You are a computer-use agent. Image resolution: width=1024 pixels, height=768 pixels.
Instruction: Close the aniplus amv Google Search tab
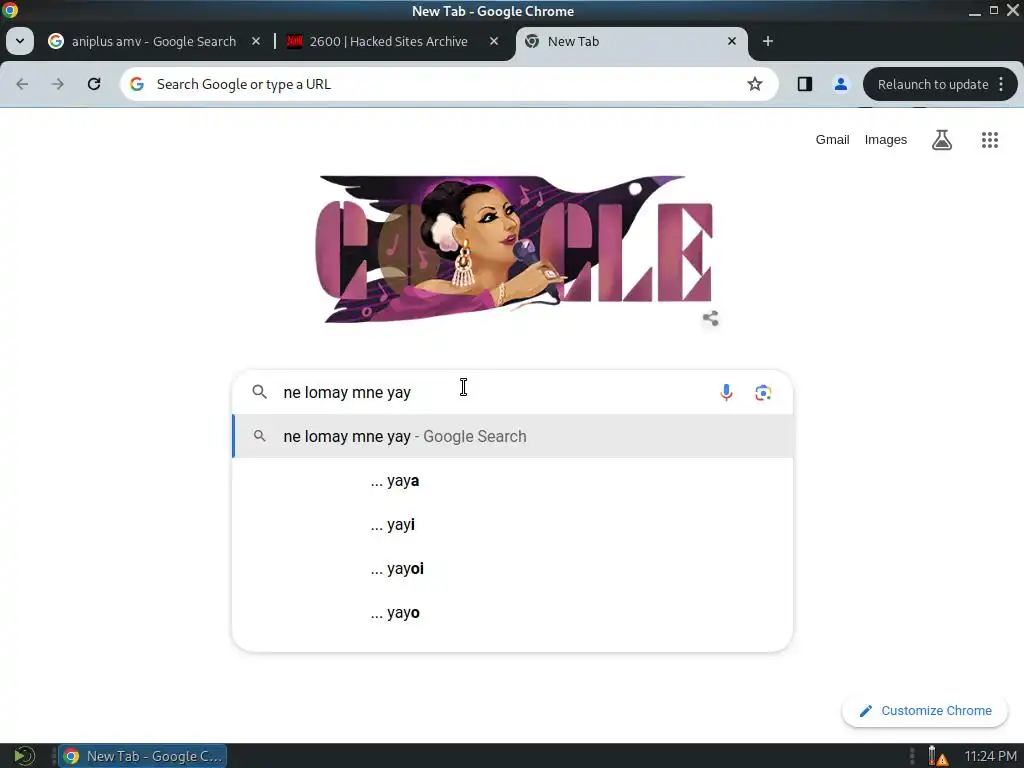pos(256,41)
